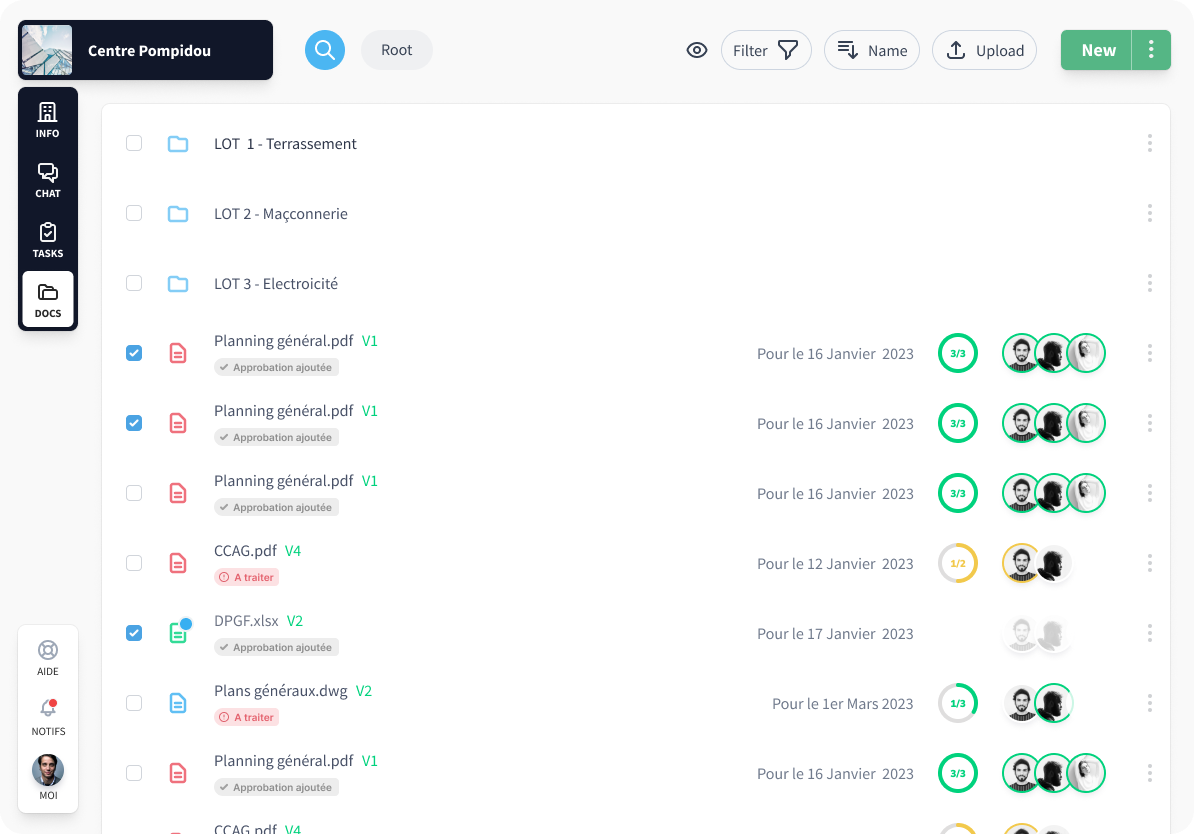
Task: Click the DPGF.xlsx spreadsheet file icon
Action: pos(178,632)
